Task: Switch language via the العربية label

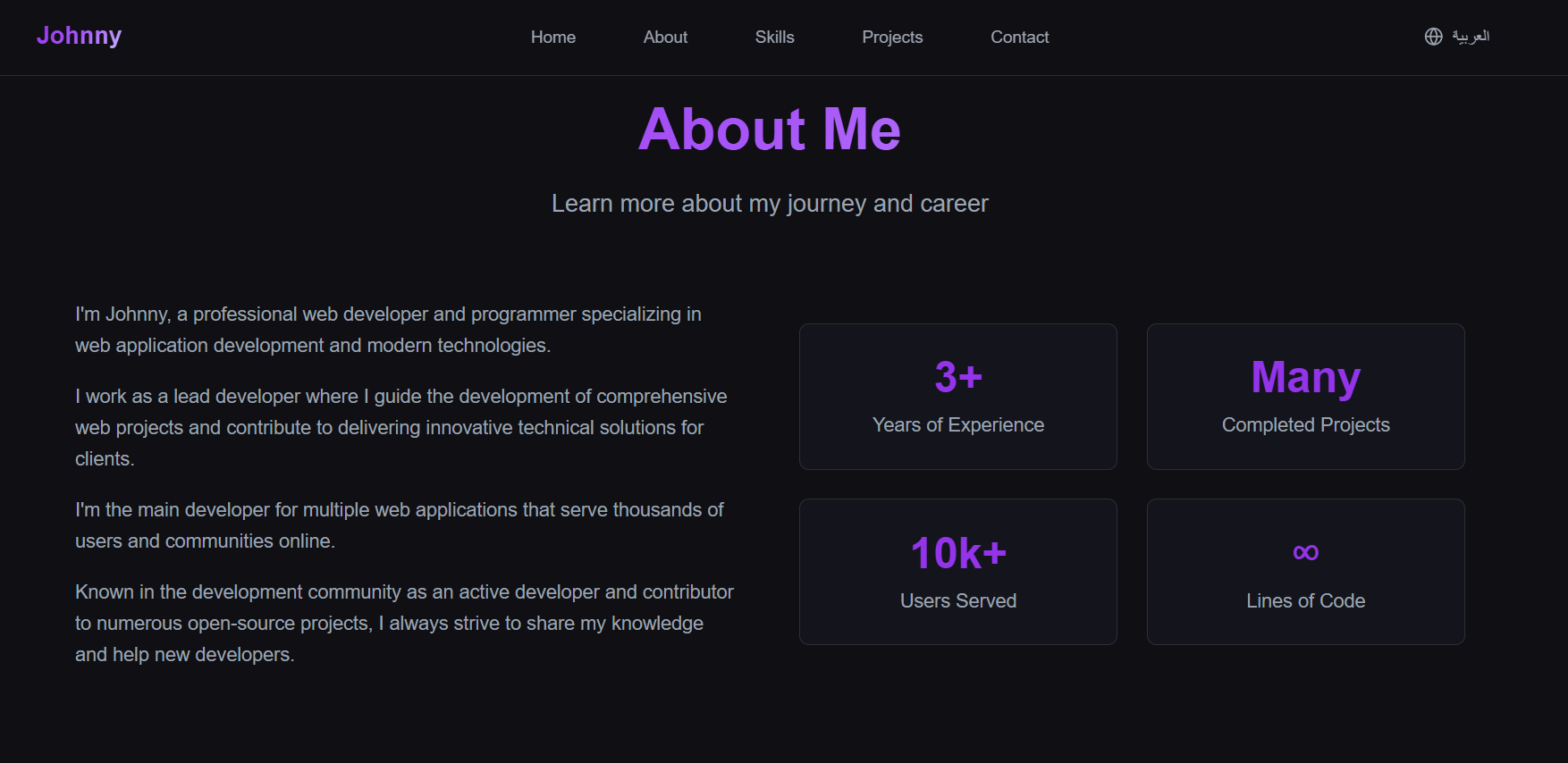Action: click(1471, 37)
